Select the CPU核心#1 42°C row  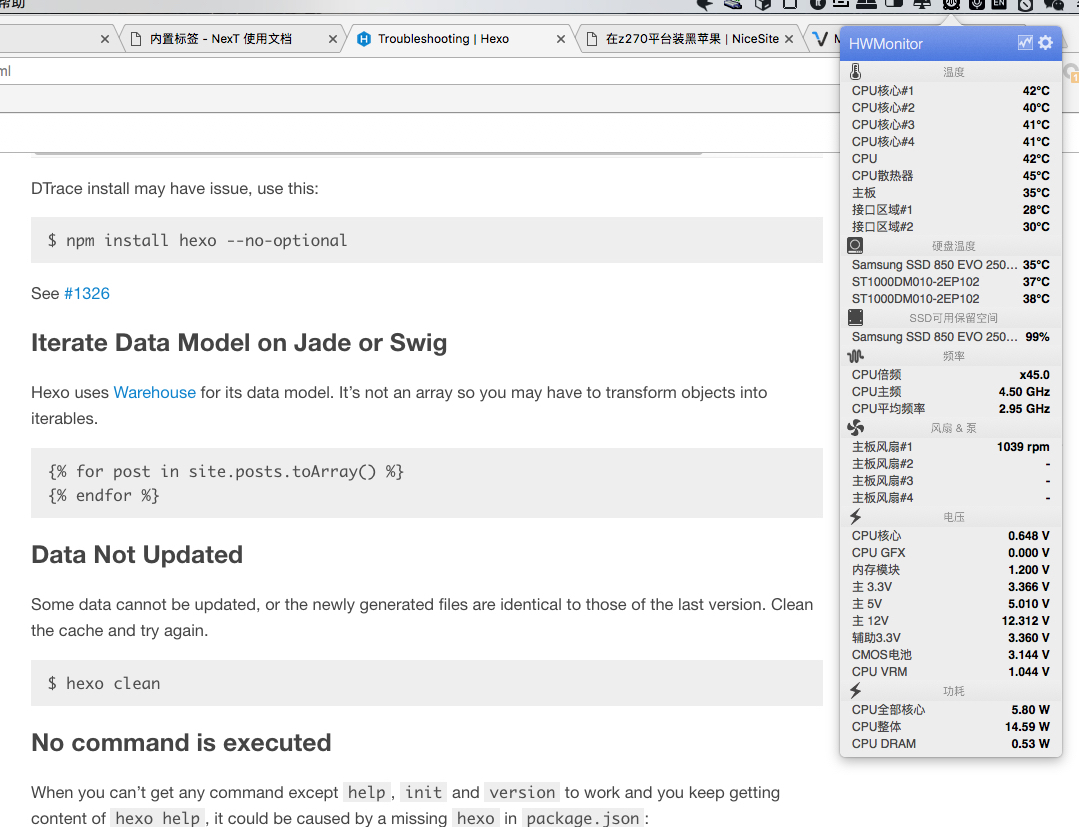[x=950, y=91]
